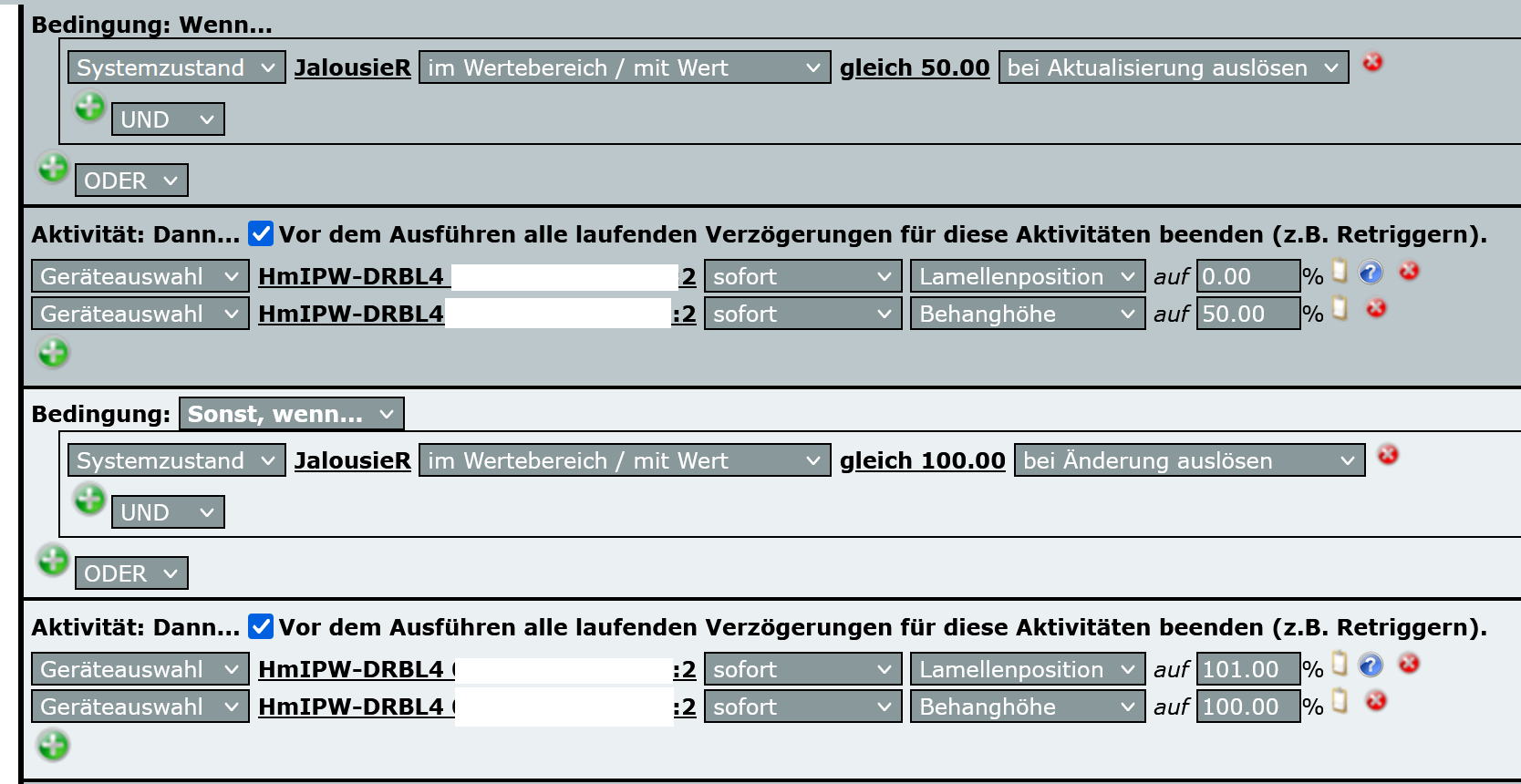The height and width of the screenshot is (784, 1521).
Task: Open sofort dropdown in Behanghöhe 100.00 row
Action: click(x=803, y=707)
